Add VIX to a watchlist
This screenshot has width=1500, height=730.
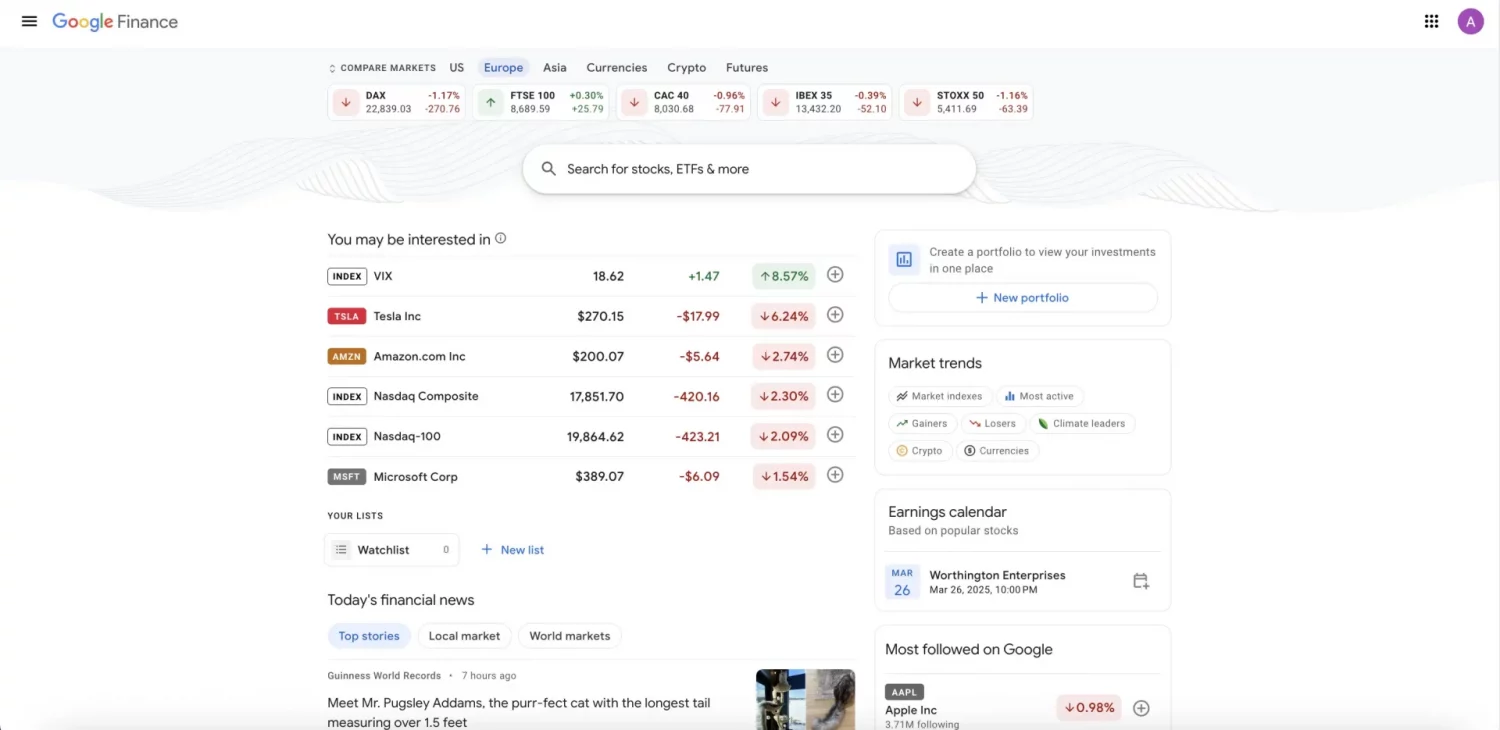pyautogui.click(x=835, y=275)
